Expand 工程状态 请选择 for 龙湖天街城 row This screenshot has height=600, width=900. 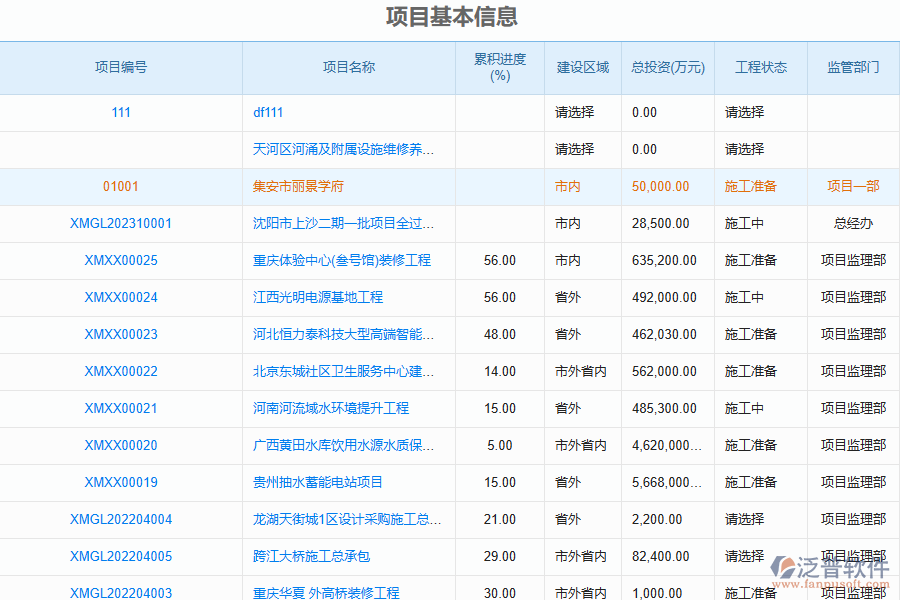point(744,519)
